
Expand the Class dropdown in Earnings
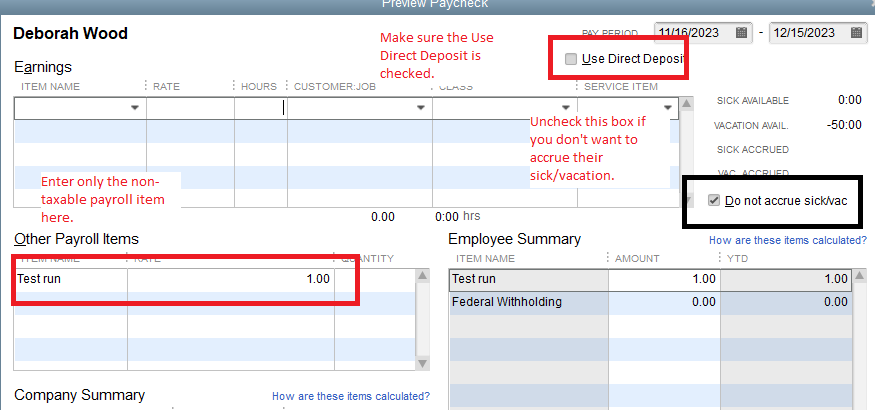tap(566, 108)
